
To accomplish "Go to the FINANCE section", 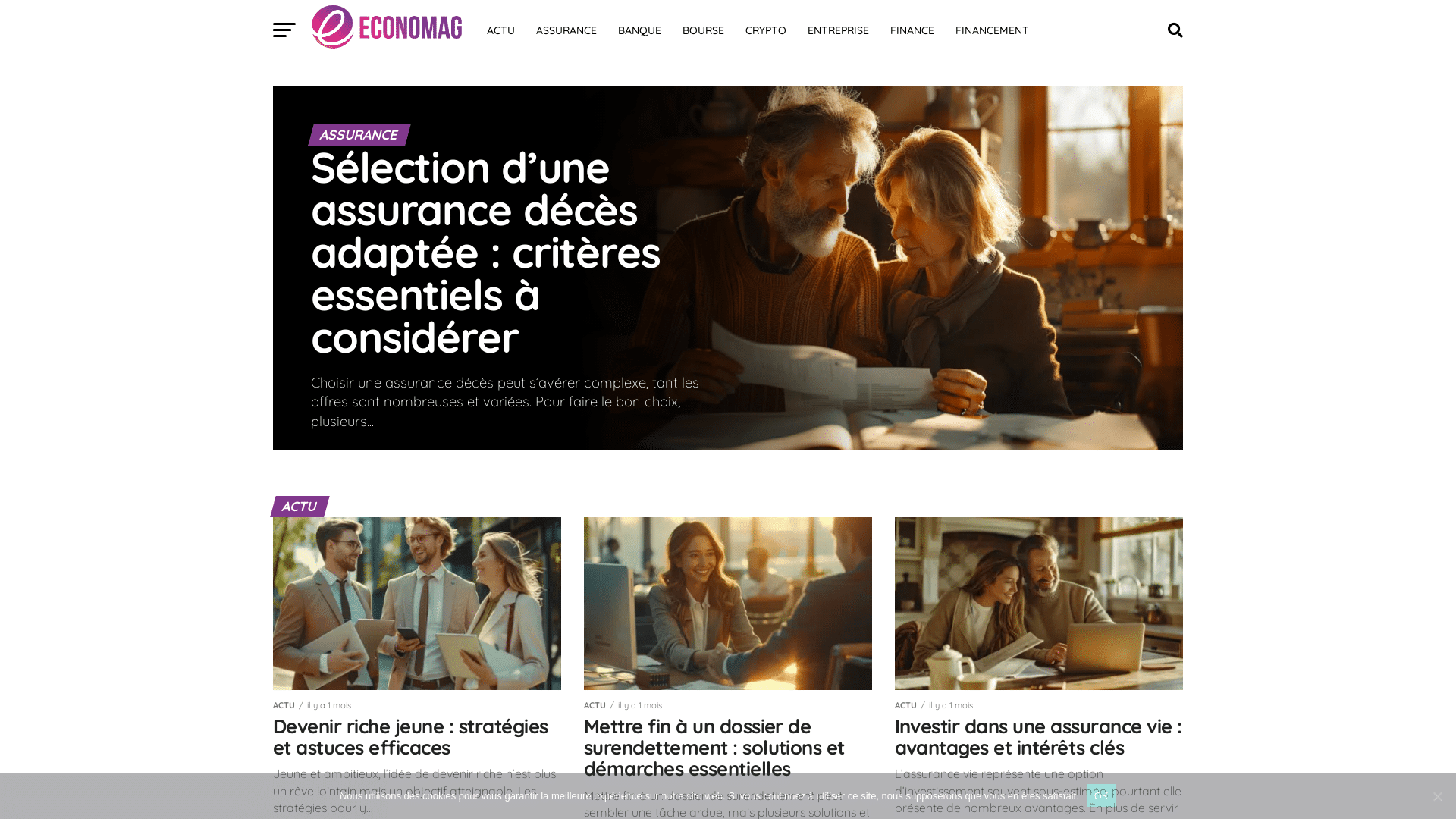I will pyautogui.click(x=912, y=30).
